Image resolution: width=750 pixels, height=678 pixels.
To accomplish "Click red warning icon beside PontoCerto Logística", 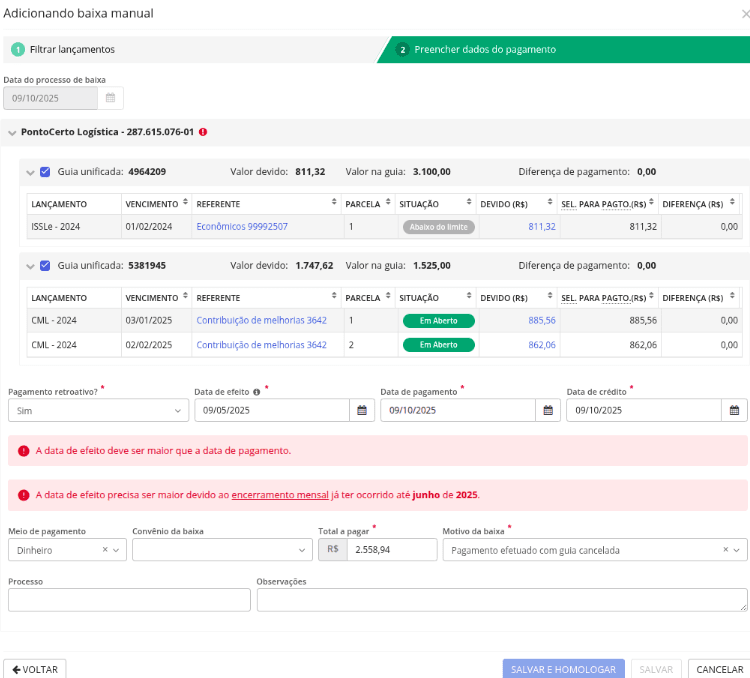I will [x=203, y=132].
